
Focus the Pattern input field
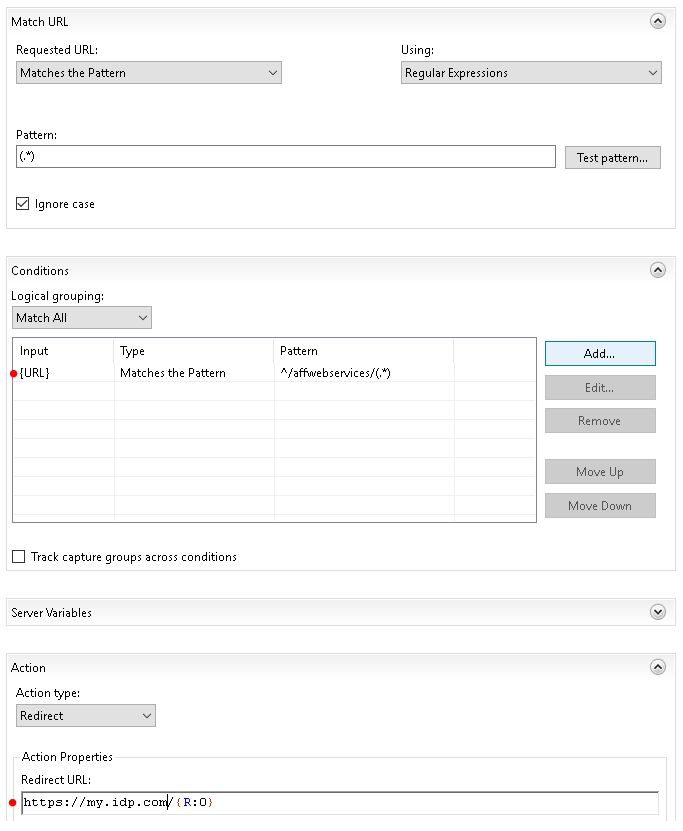pos(286,156)
